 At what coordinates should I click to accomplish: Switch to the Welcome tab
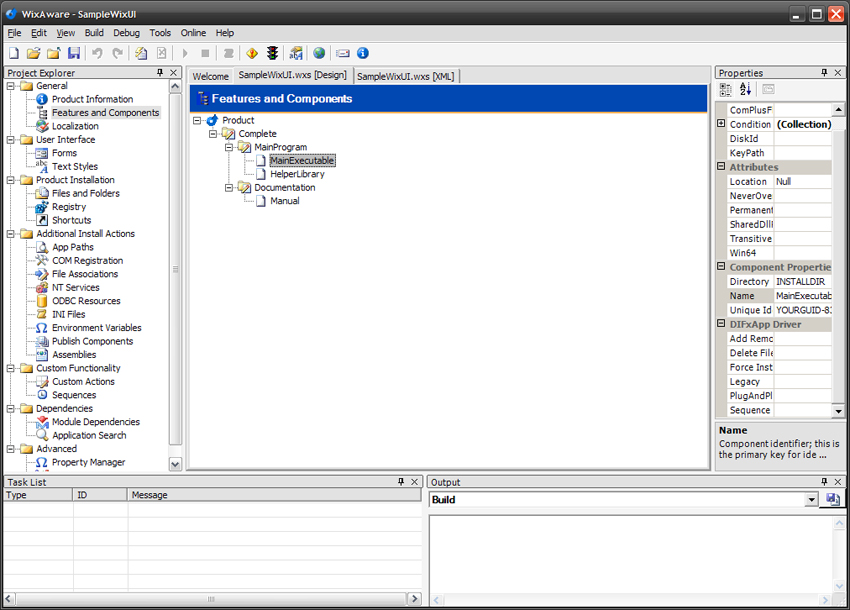point(210,76)
